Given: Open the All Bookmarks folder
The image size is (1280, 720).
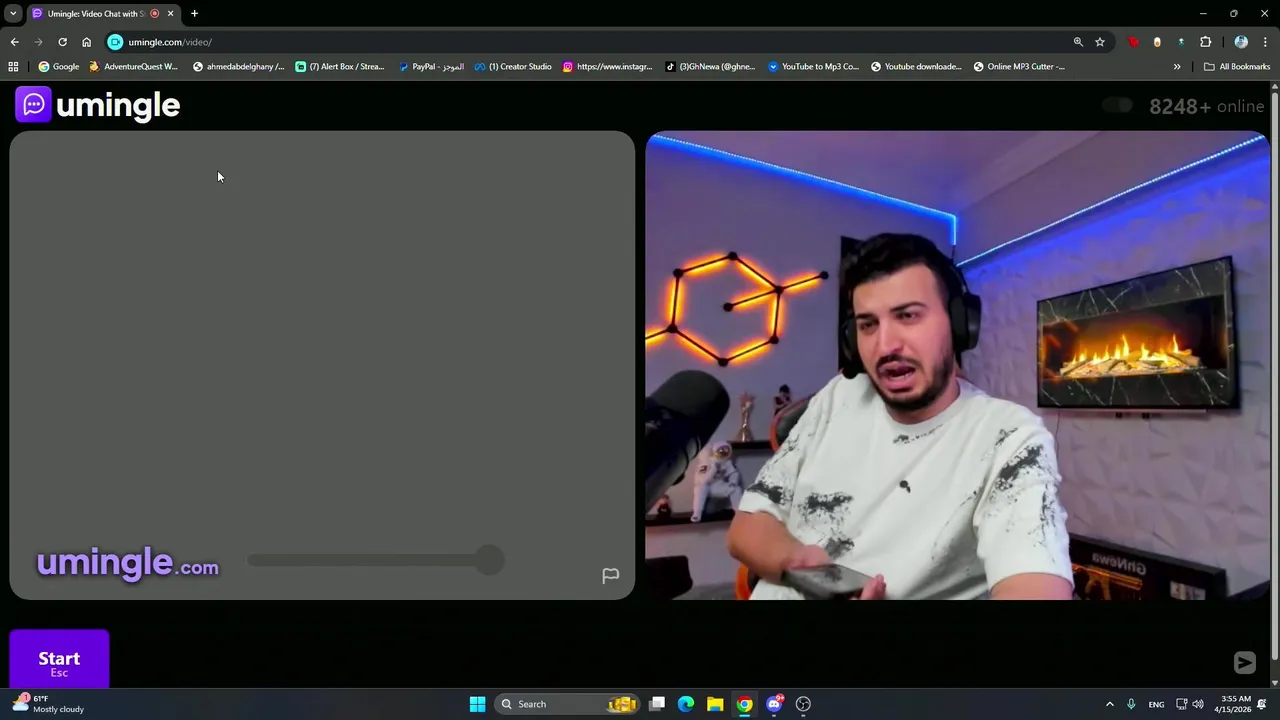Looking at the screenshot, I should coord(1237,67).
